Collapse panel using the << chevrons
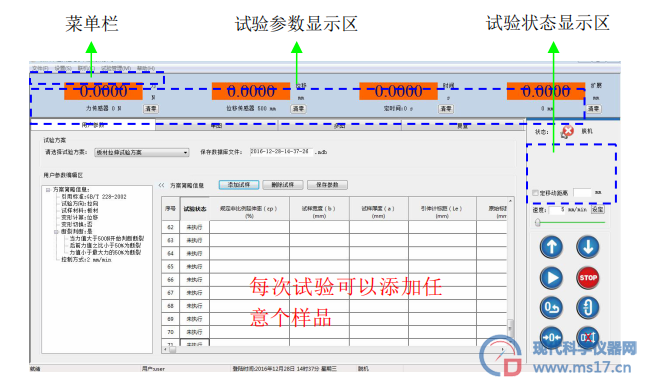Screen dimensions: 649x387 coord(161,185)
